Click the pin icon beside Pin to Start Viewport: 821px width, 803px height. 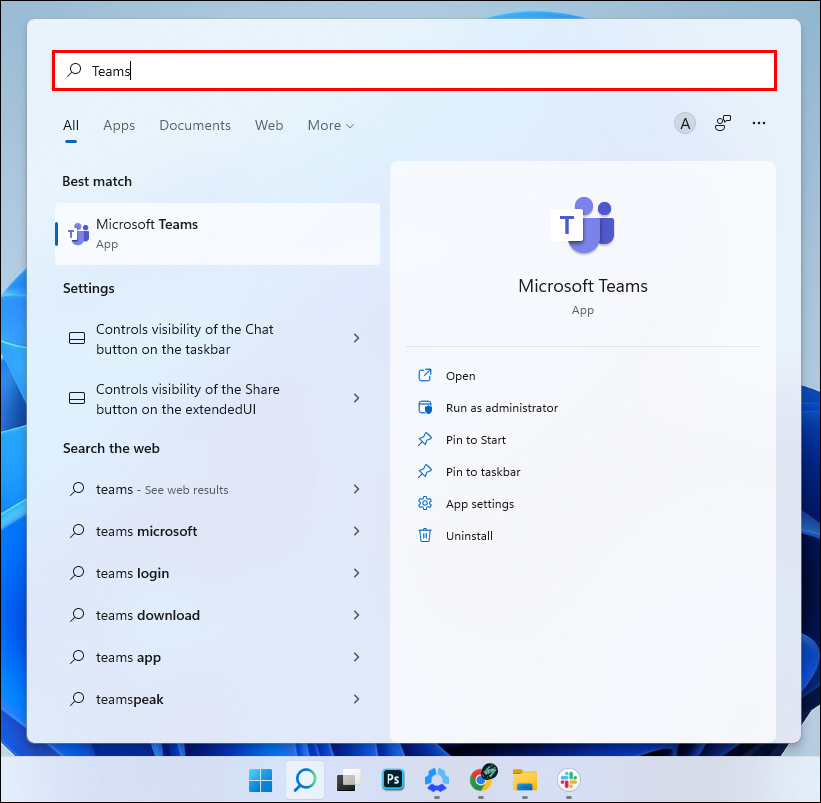[425, 439]
